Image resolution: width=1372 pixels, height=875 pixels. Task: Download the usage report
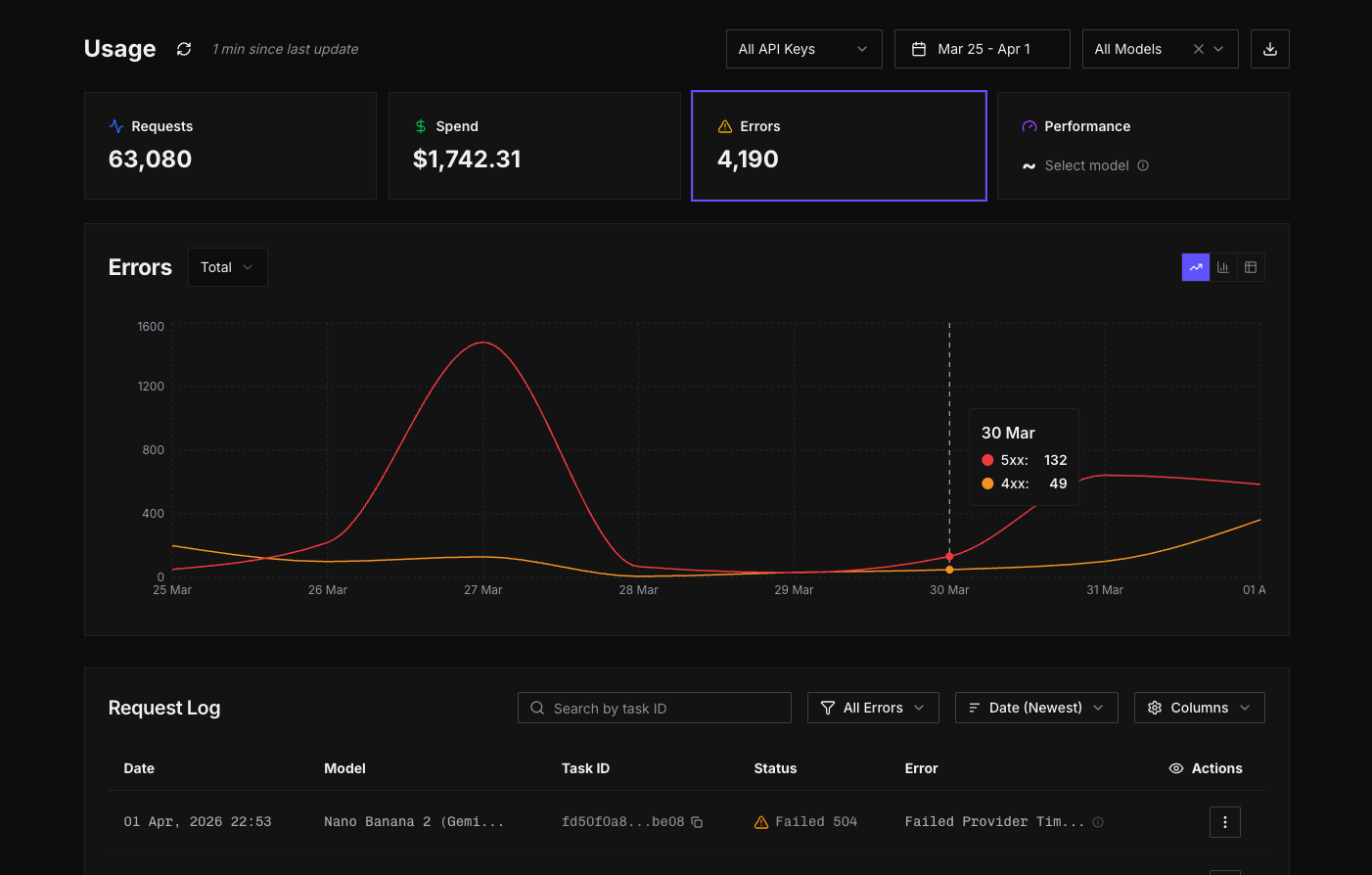click(x=1269, y=49)
